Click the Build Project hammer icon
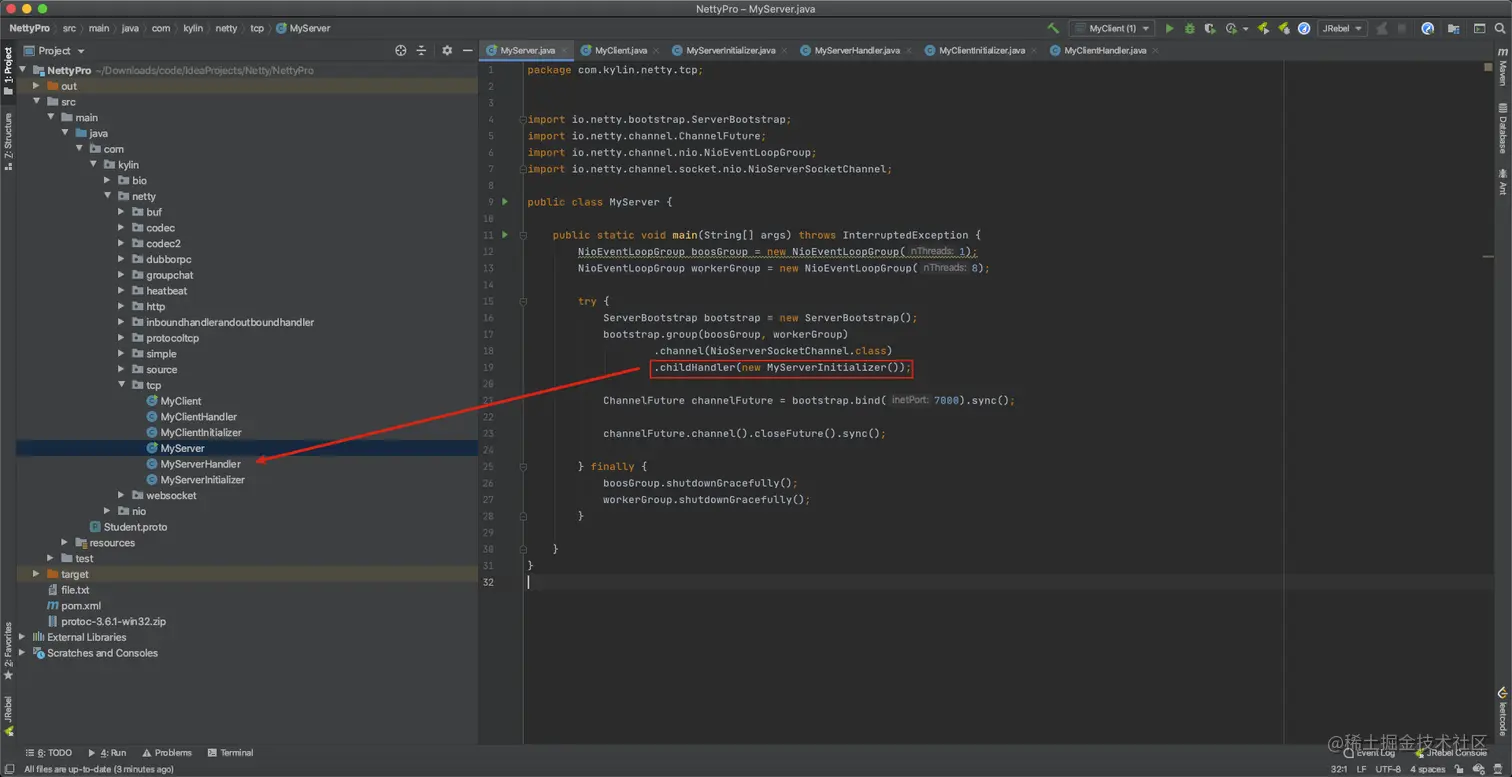This screenshot has height=777, width=1512. (1053, 28)
